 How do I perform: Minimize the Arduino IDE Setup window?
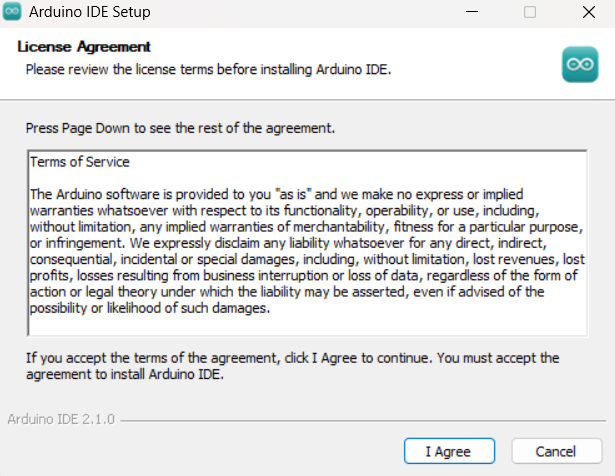(472, 13)
